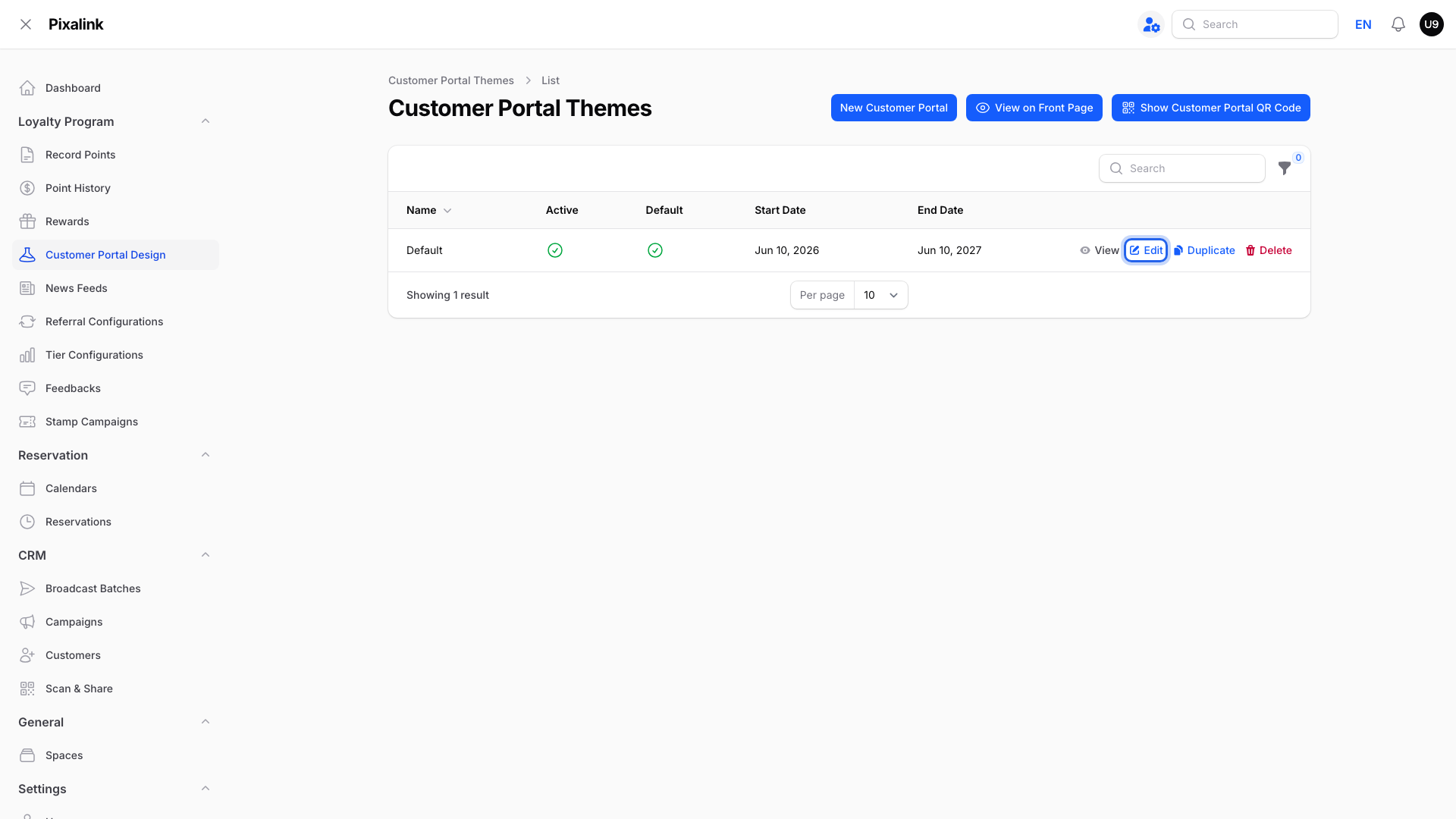
Task: Open the Campaigns menu item
Action: click(115, 622)
